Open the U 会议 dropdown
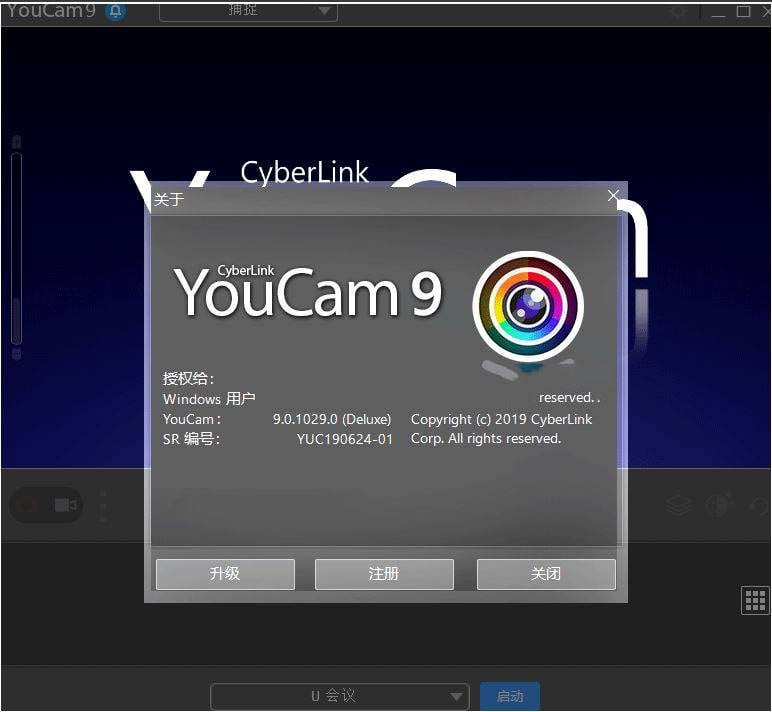Image resolution: width=772 pixels, height=712 pixels. [x=340, y=696]
